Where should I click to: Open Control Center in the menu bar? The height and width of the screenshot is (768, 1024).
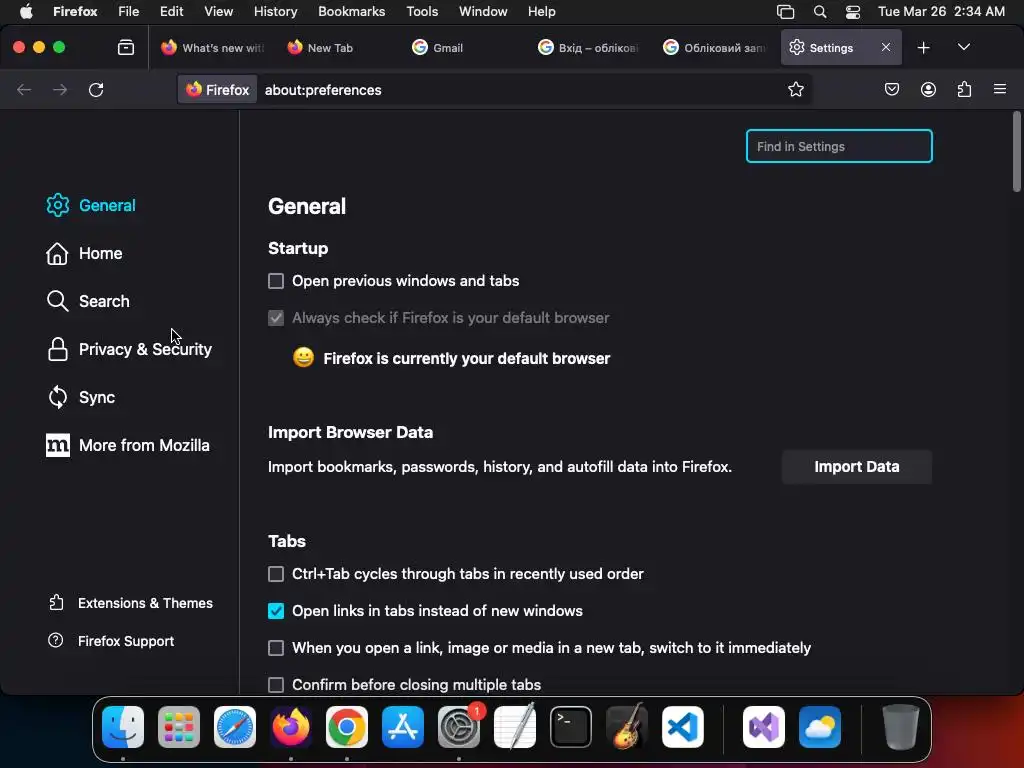point(853,12)
